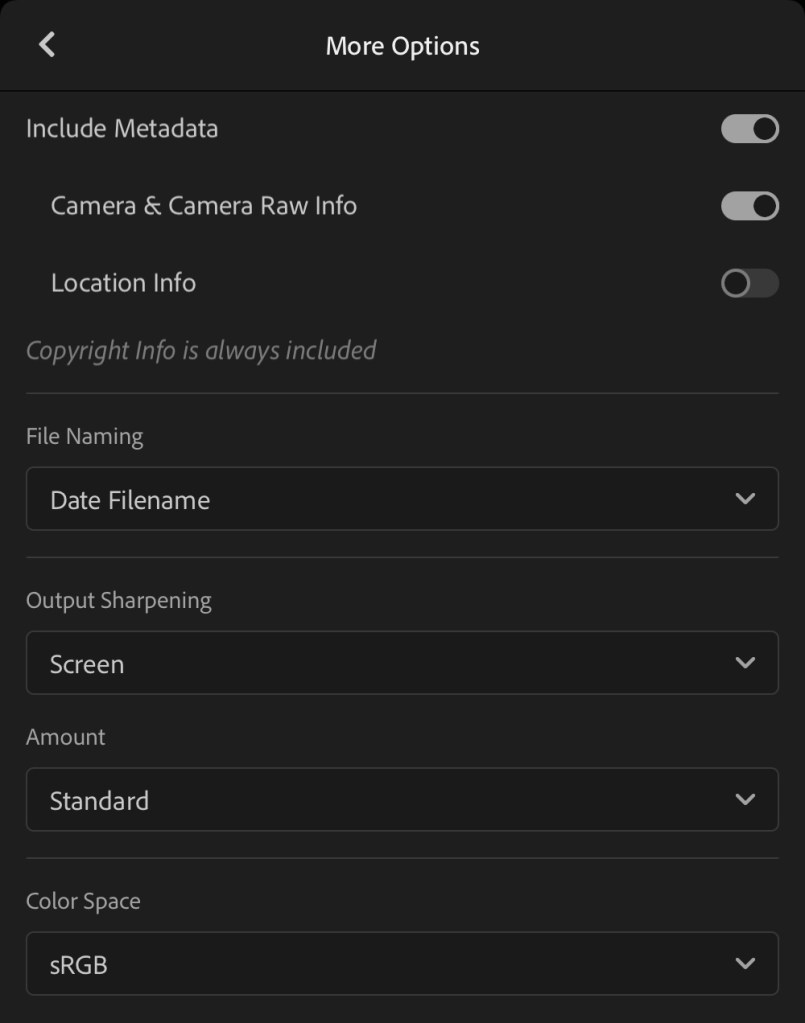Screen dimensions: 805x1023
Task: Enable the Location Info switch
Action: pos(749,283)
